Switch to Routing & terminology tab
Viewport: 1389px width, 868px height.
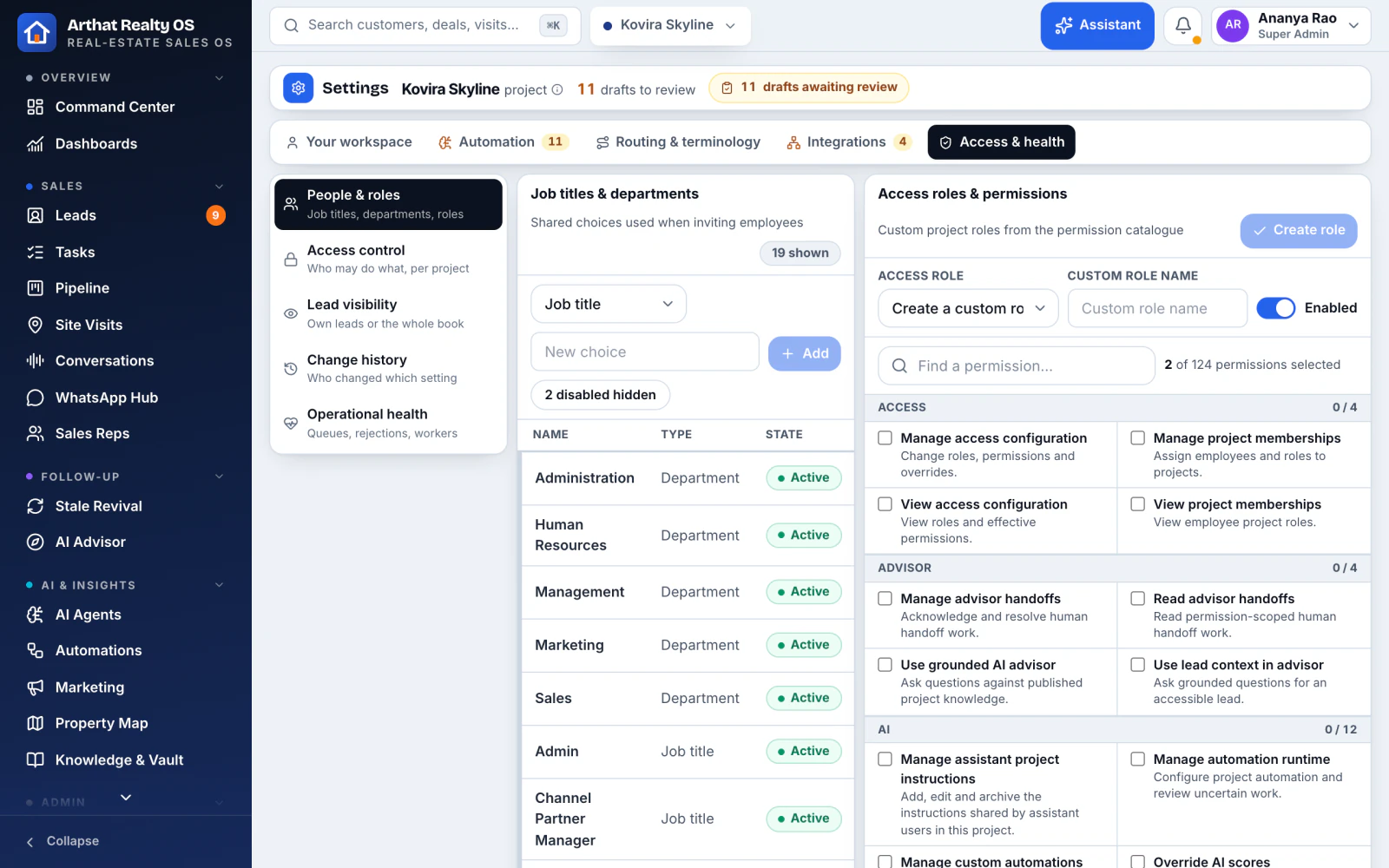[678, 142]
